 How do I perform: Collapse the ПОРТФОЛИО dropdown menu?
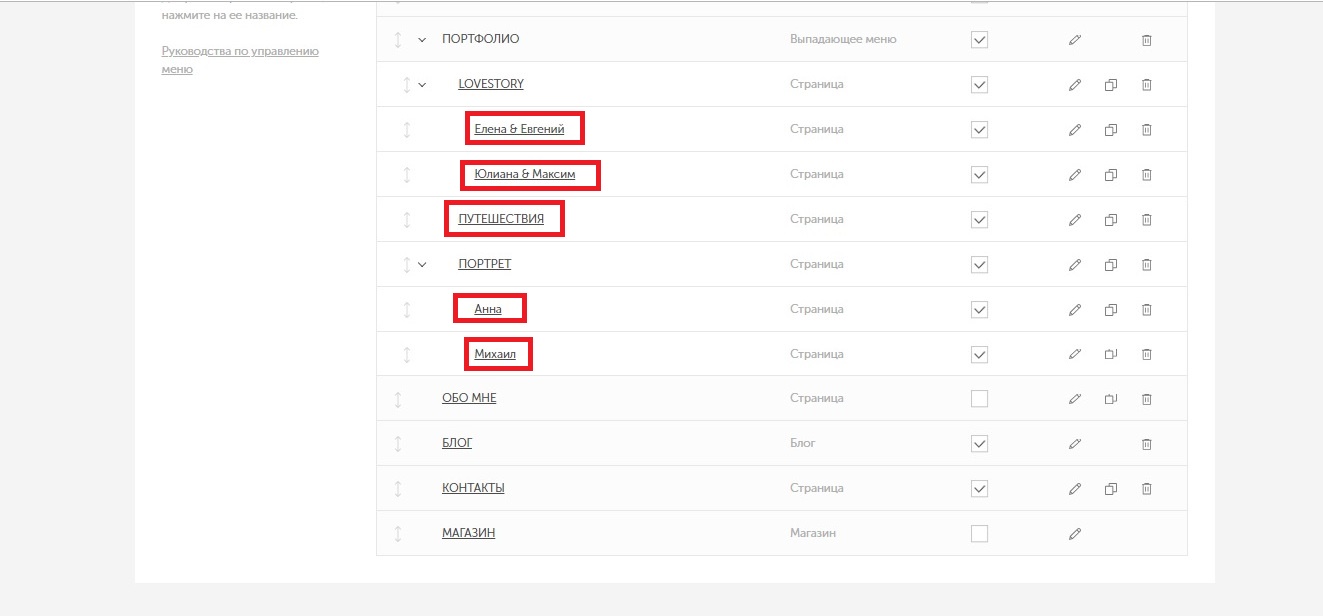tap(422, 40)
